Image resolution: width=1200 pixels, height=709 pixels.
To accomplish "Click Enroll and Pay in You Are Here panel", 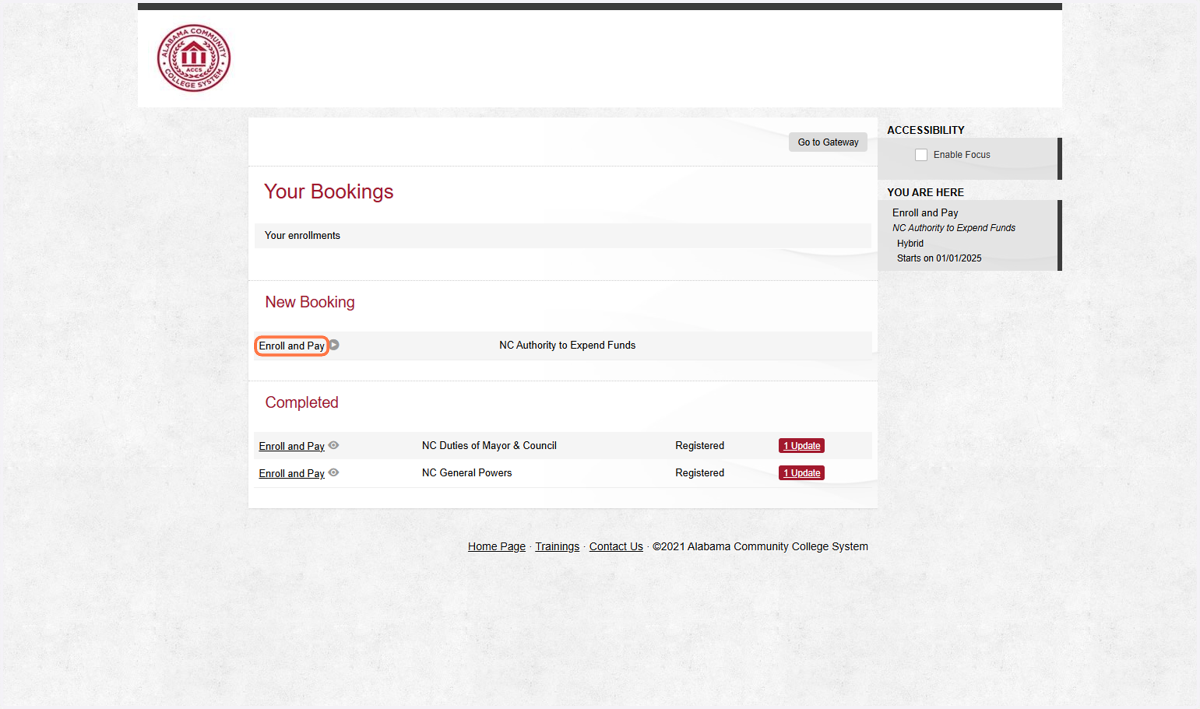I will (925, 213).
